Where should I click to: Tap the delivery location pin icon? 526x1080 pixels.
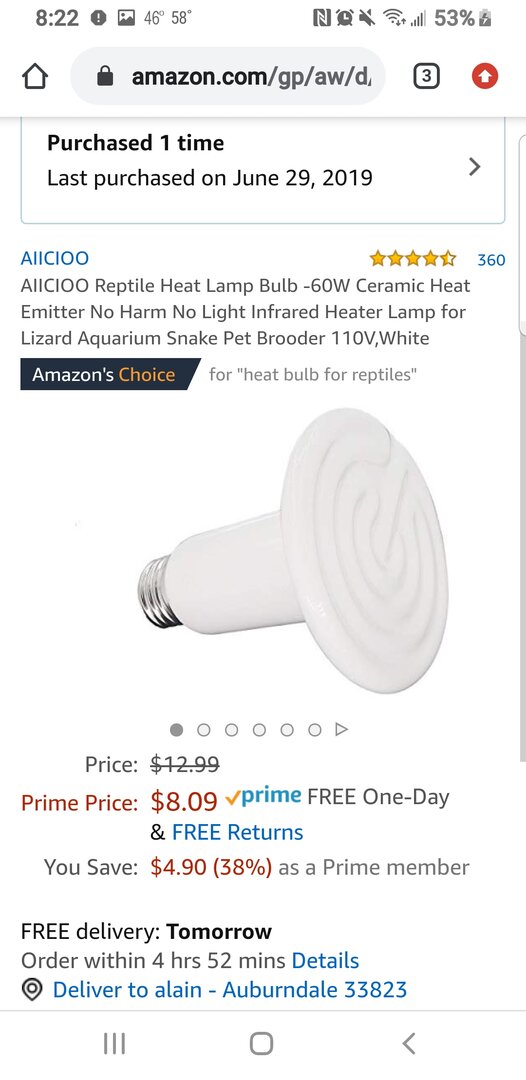[x=32, y=990]
